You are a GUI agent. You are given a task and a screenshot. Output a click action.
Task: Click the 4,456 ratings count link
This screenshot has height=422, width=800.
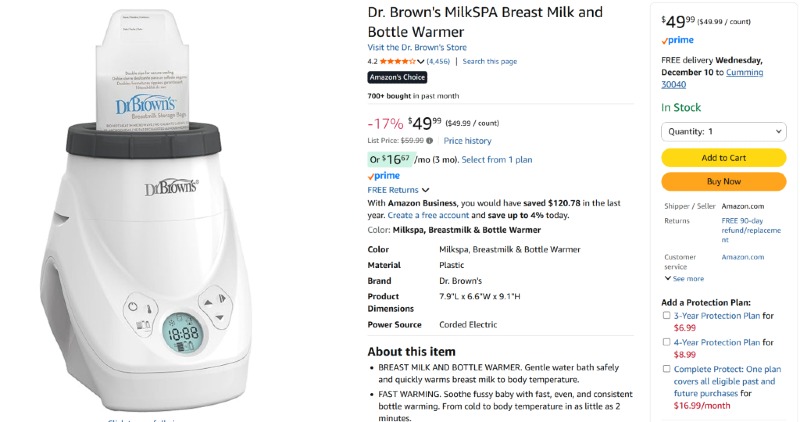(438, 61)
